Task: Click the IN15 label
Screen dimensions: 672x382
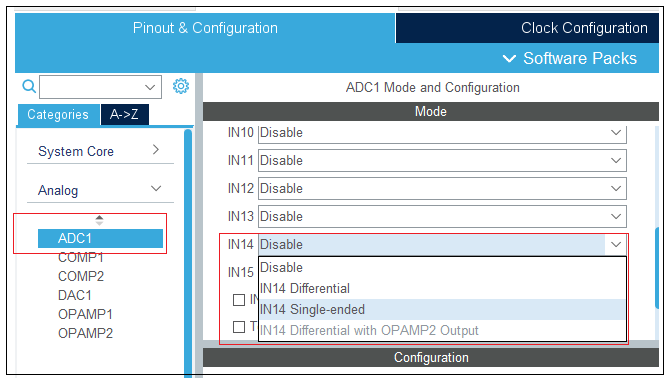Action: 240,272
